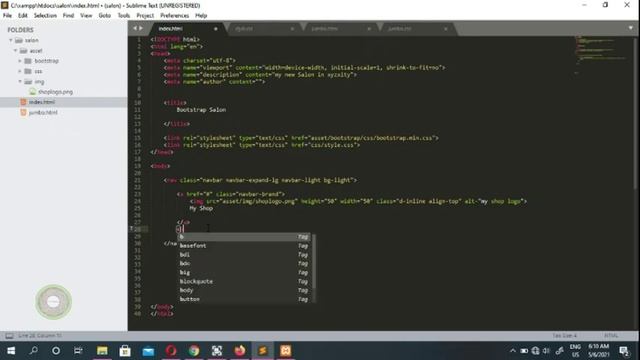Open shoplogo.png in the sidebar
The image size is (640, 360).
(x=55, y=92)
